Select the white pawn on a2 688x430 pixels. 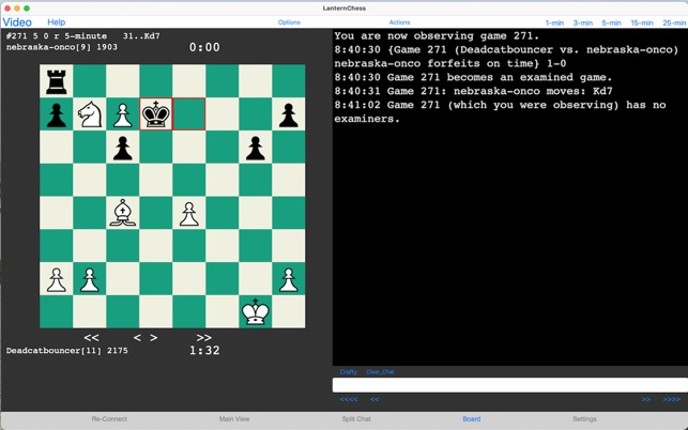[56, 280]
